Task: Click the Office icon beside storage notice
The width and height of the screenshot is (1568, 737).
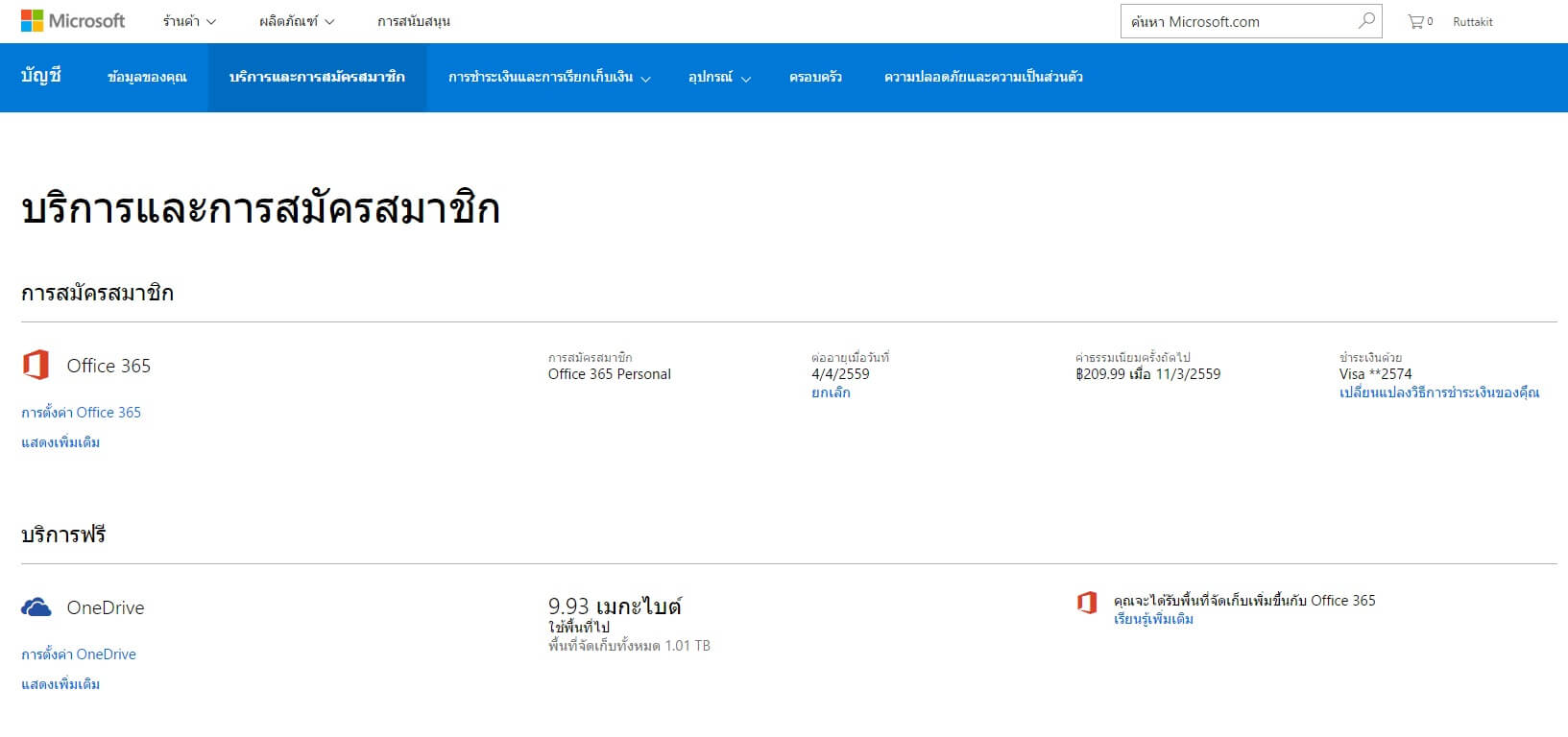Action: coord(1087,603)
